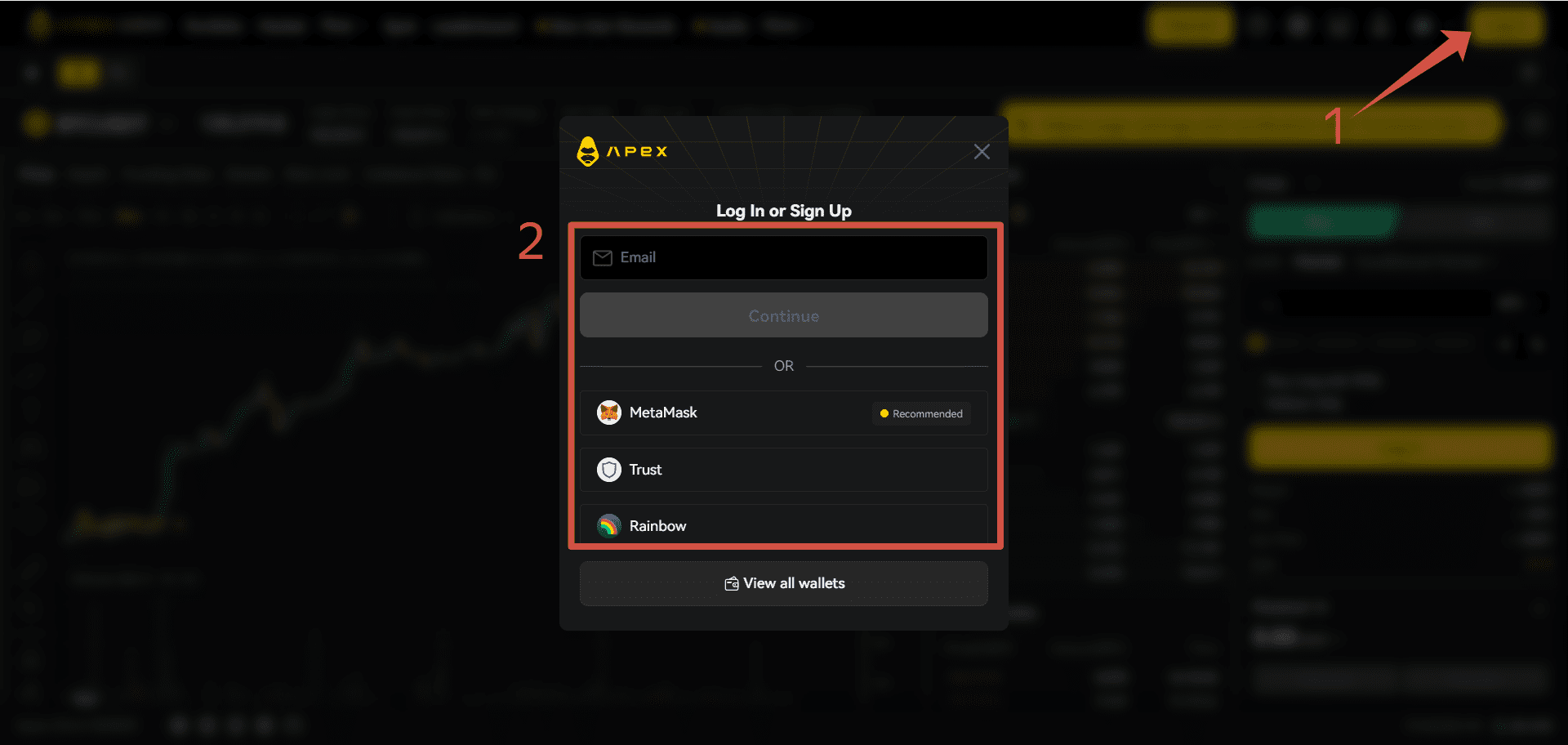Close the Log In or Sign Up dialog
Viewport: 1568px width, 745px height.
(x=982, y=152)
